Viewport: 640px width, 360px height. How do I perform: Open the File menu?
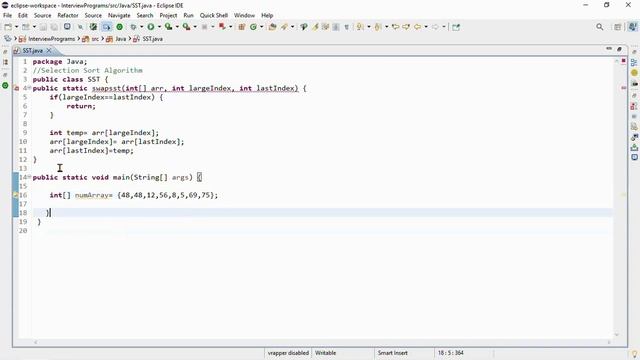click(7, 15)
